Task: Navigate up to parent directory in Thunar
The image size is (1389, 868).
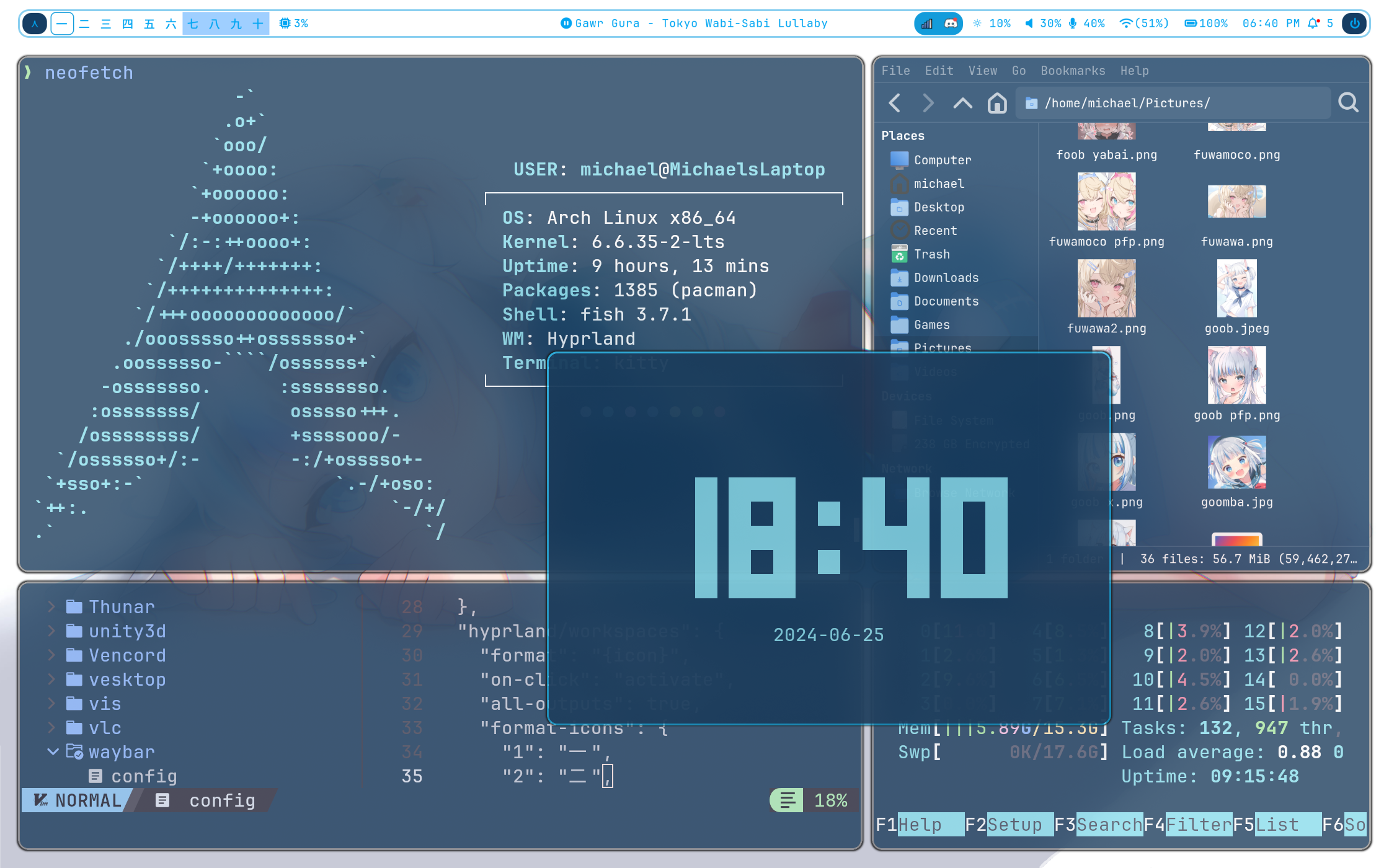Action: [x=962, y=103]
